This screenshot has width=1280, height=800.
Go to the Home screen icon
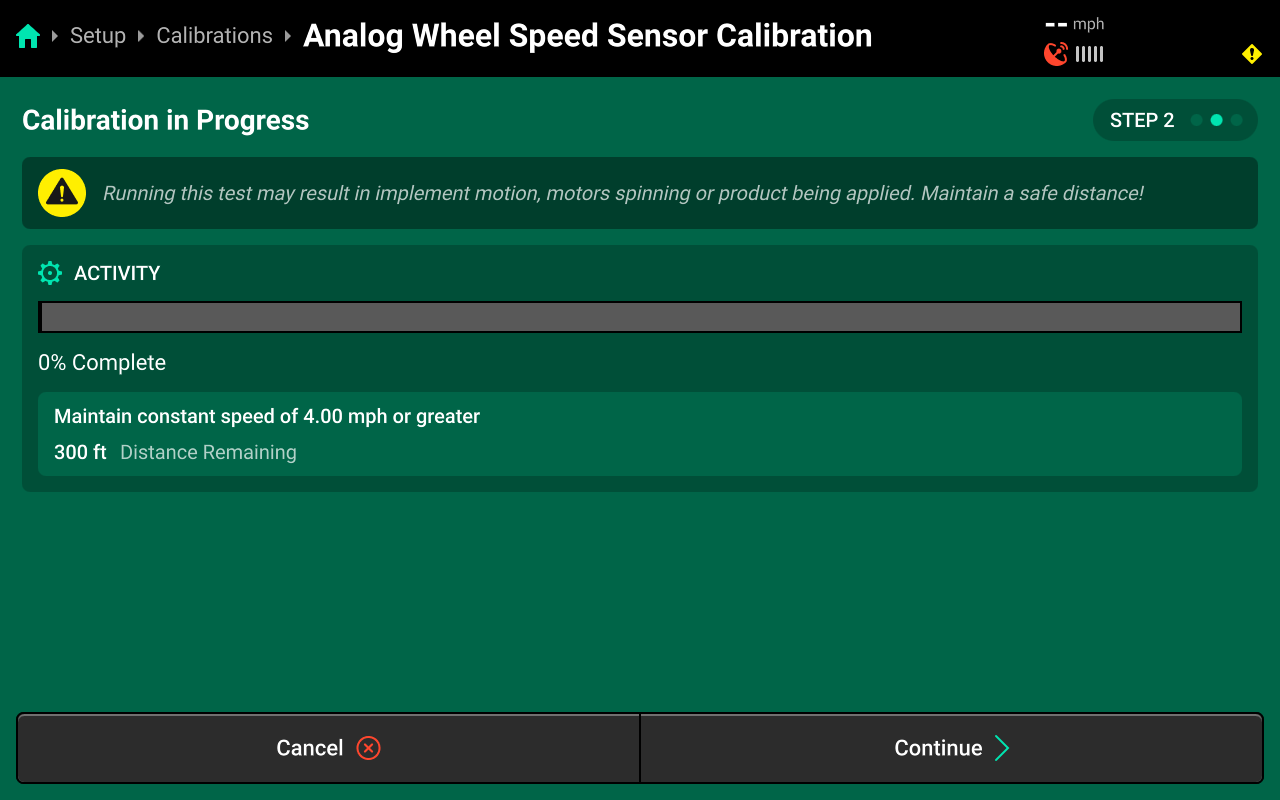pyautogui.click(x=28, y=37)
